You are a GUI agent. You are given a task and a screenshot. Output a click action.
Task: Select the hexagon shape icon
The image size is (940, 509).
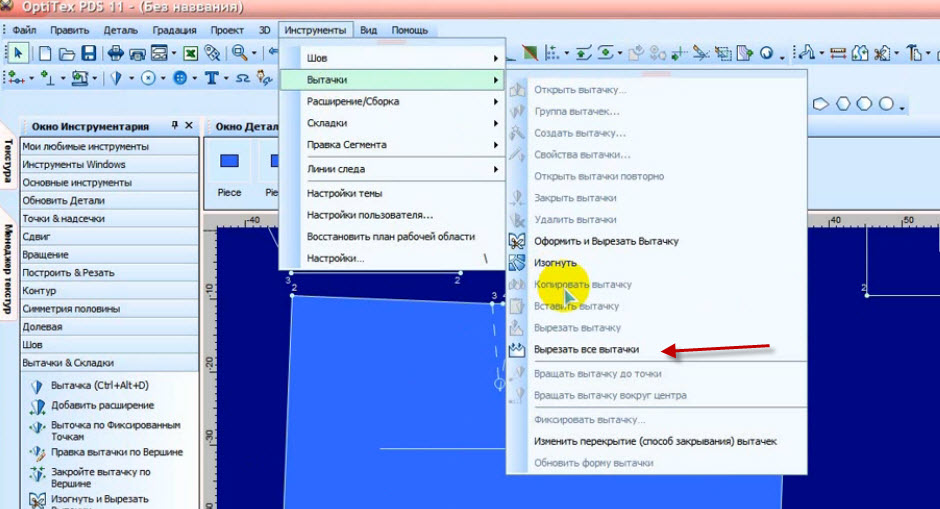[x=843, y=104]
